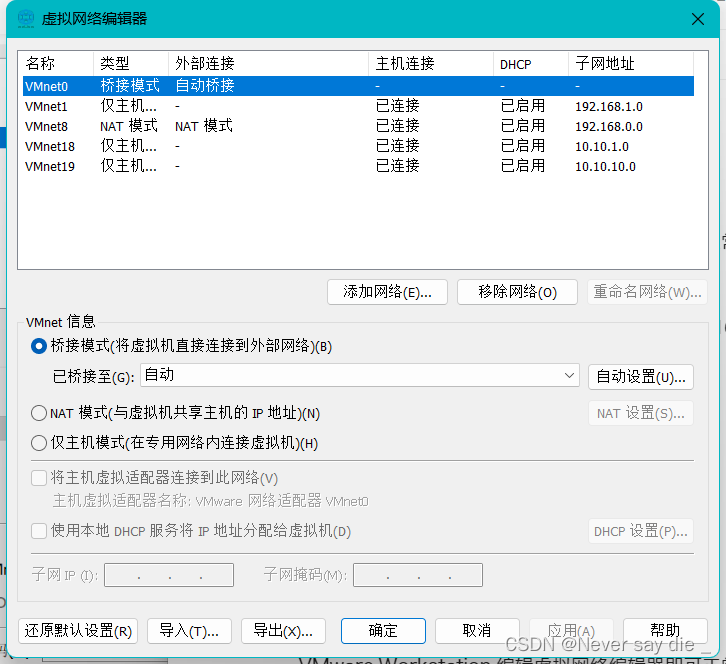Viewport: 726px width, 664px height.
Task: Click subnet address 10.10.1.0
Action: 602,146
